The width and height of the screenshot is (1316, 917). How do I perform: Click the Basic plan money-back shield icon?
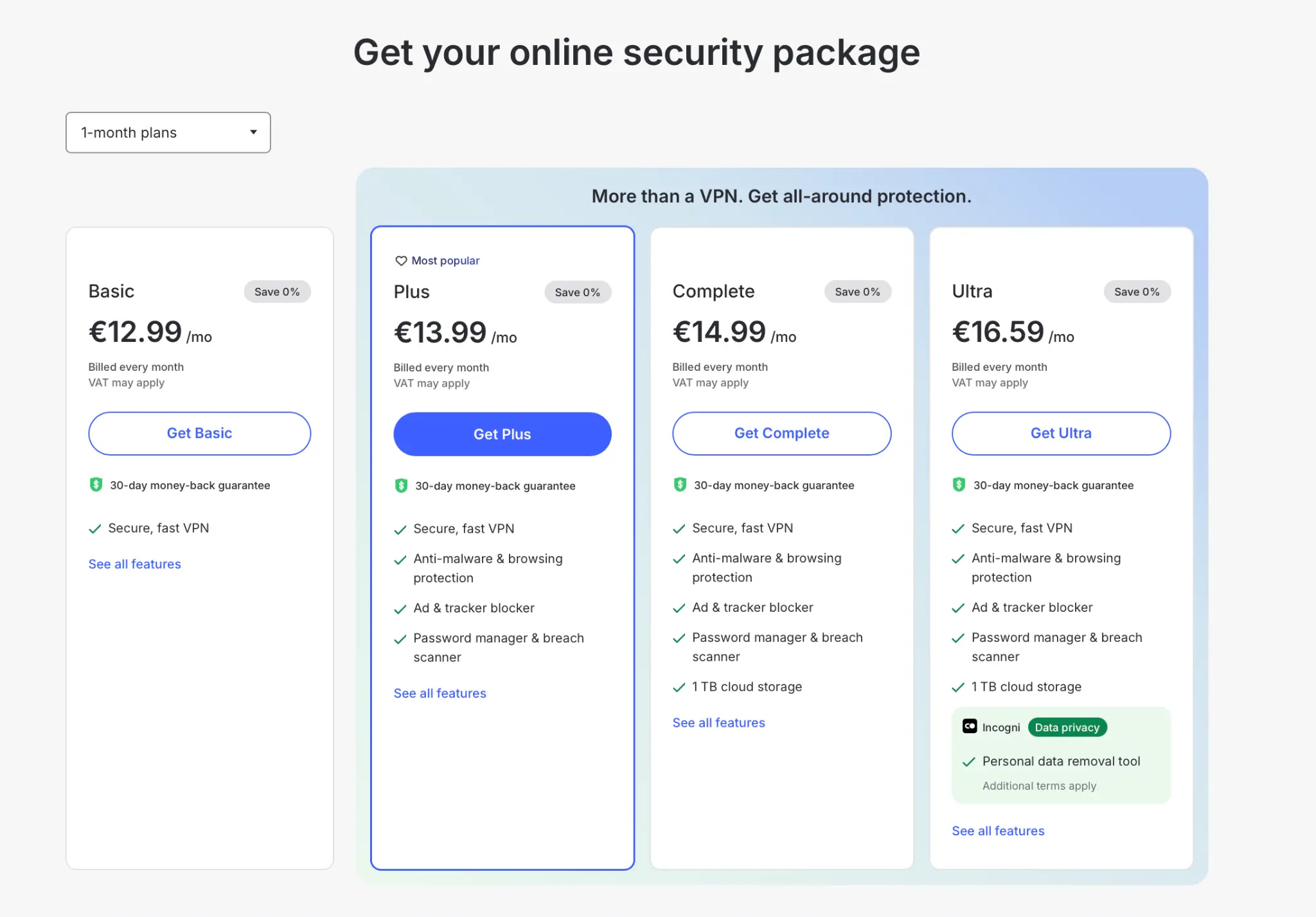point(96,485)
